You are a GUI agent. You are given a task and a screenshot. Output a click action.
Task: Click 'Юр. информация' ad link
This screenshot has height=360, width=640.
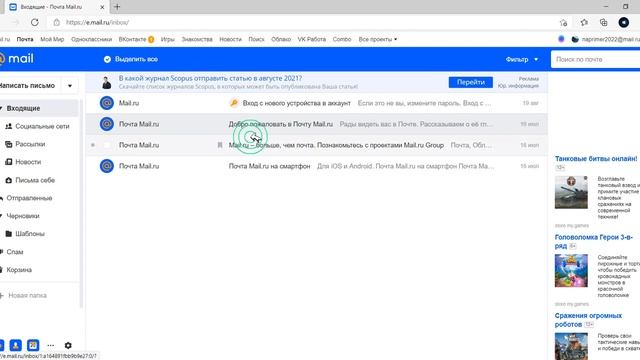click(518, 86)
